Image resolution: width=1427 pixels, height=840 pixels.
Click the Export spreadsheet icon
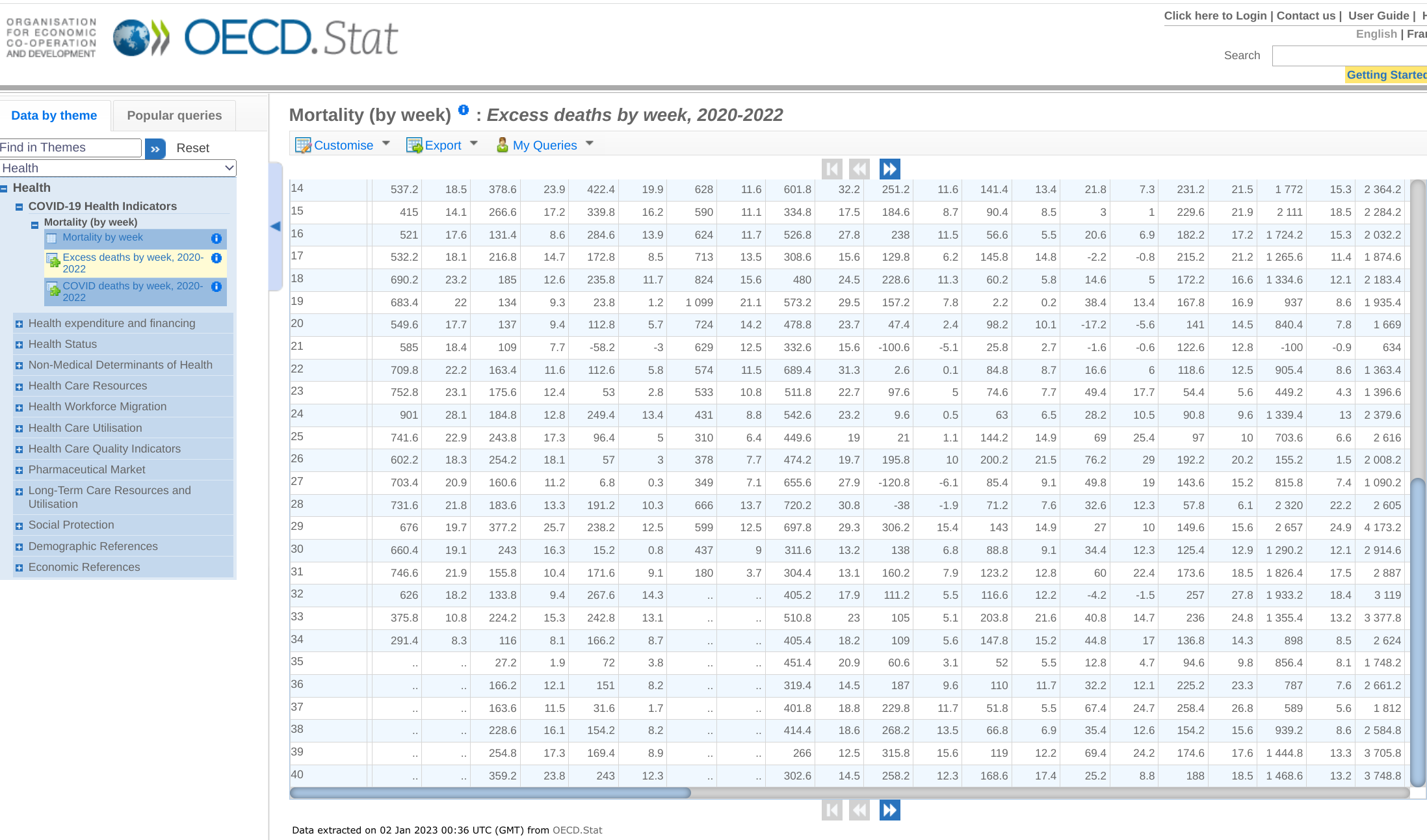coord(413,145)
